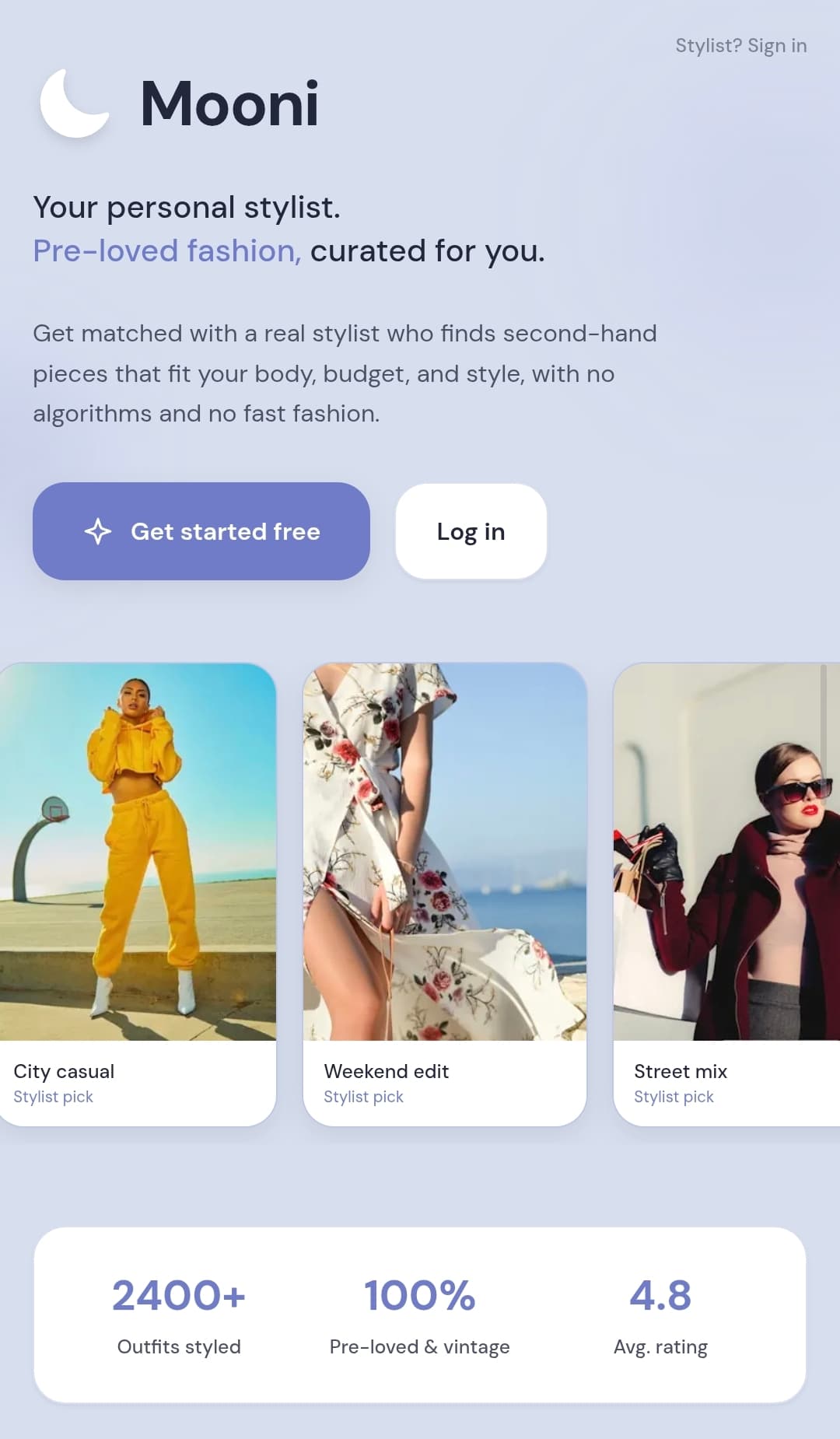840x1439 pixels.
Task: Click Stylist pick label under City casual
Action: click(53, 1097)
